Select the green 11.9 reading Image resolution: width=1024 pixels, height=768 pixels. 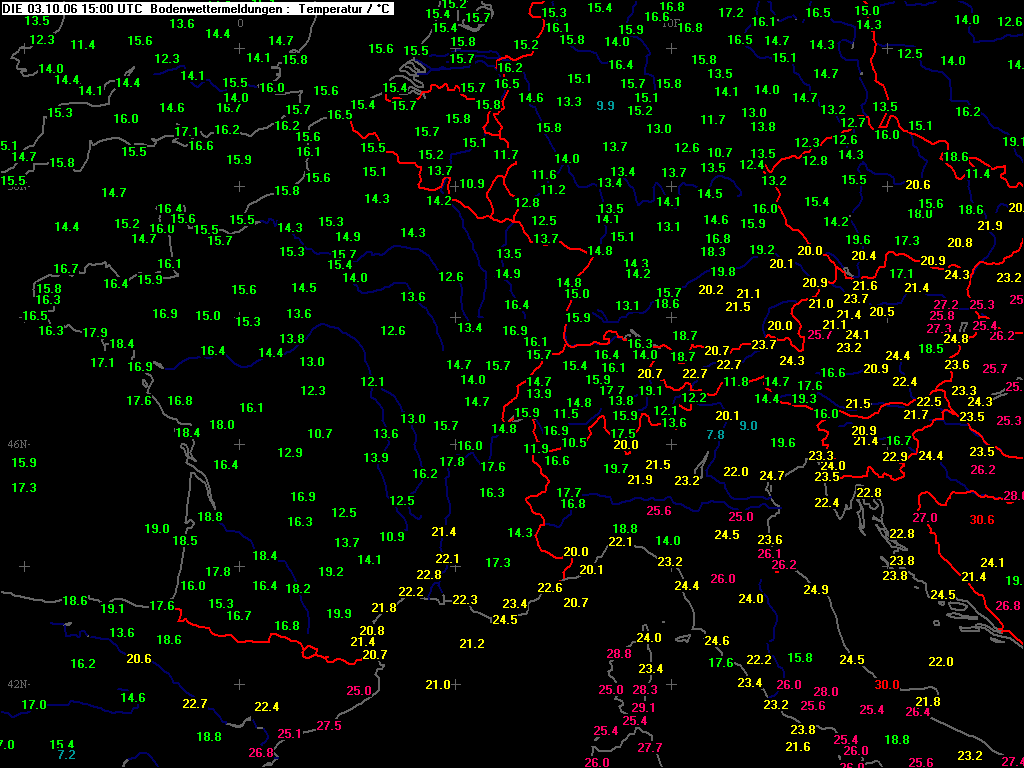coord(536,449)
